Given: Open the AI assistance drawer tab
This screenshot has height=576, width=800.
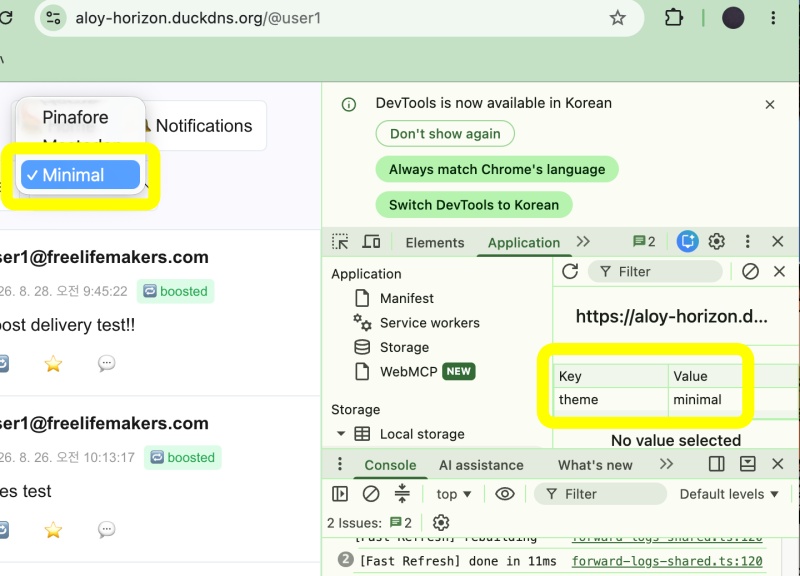Looking at the screenshot, I should point(481,465).
